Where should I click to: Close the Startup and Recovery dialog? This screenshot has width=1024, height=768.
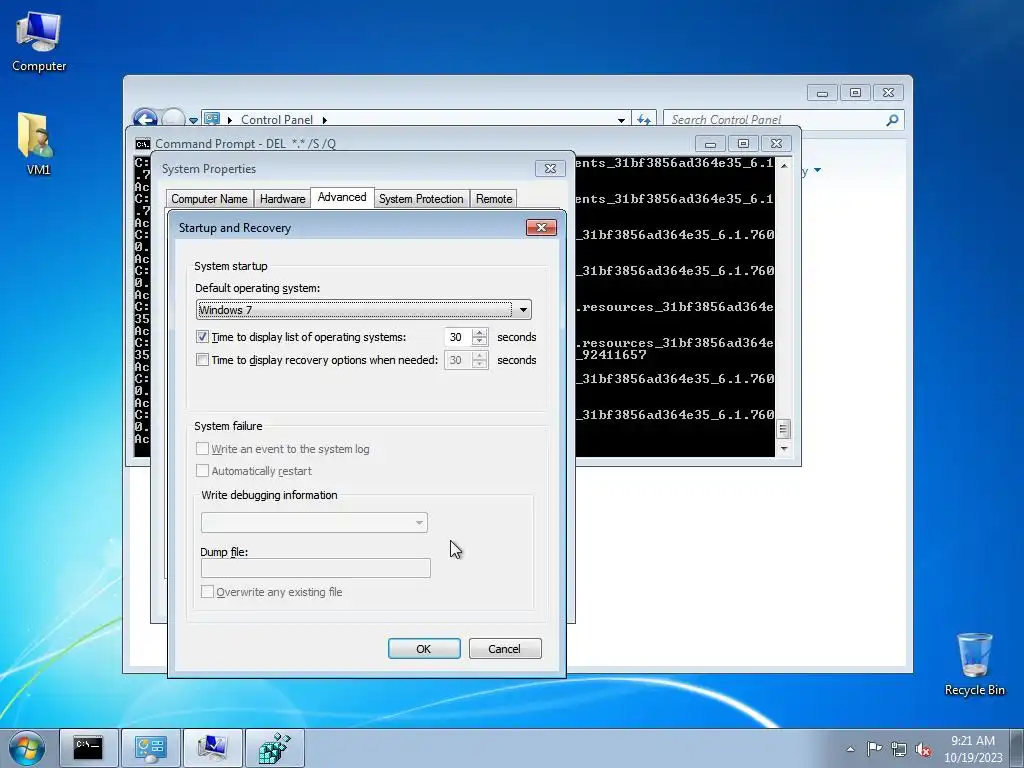541,227
